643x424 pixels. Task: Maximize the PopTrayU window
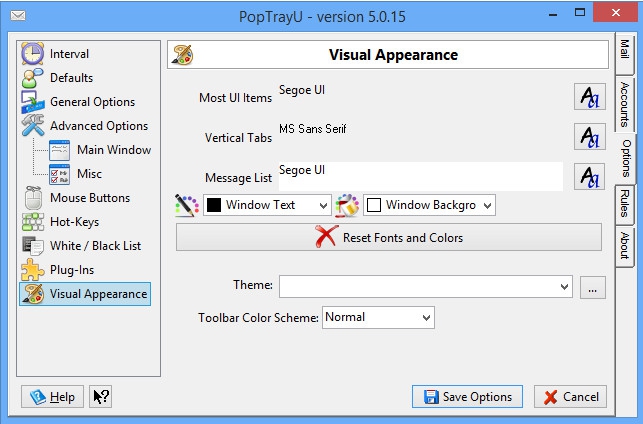pos(580,13)
